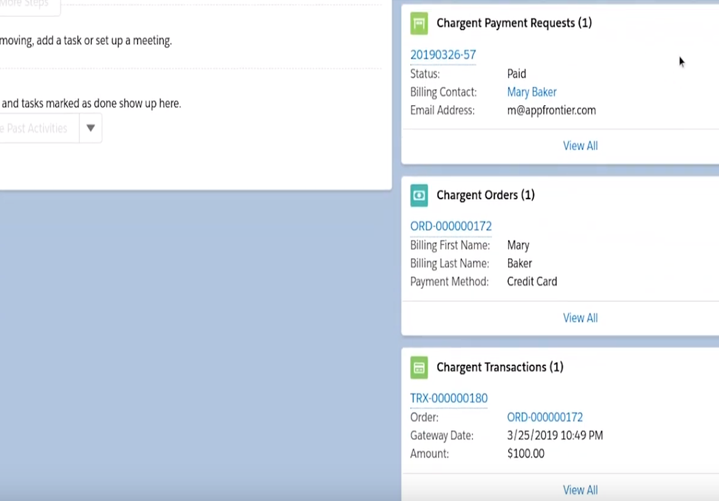Click the More Steps button
This screenshot has width=719, height=501.
pyautogui.click(x=29, y=6)
